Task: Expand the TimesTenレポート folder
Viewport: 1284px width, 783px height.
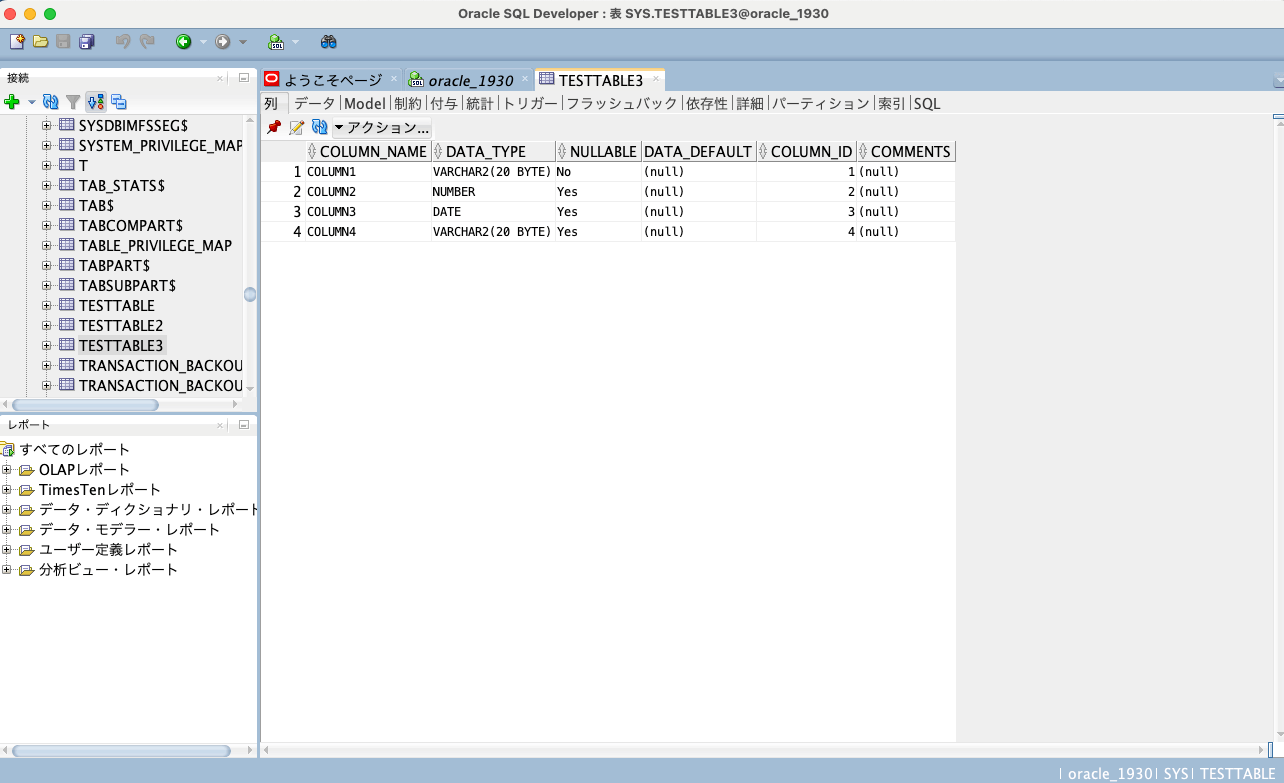Action: pyautogui.click(x=7, y=489)
